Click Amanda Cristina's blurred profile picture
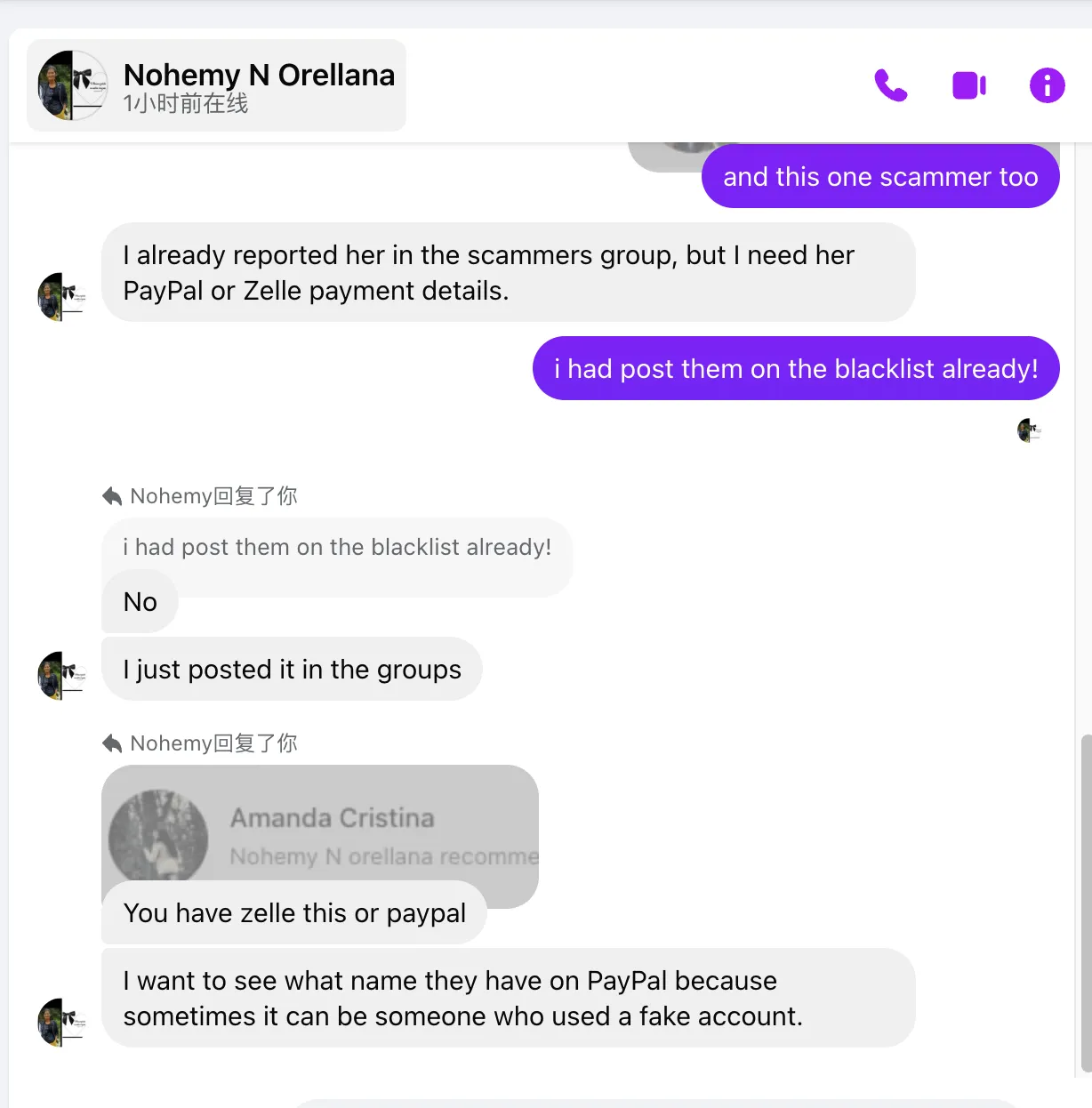1092x1108 pixels. 158,836
